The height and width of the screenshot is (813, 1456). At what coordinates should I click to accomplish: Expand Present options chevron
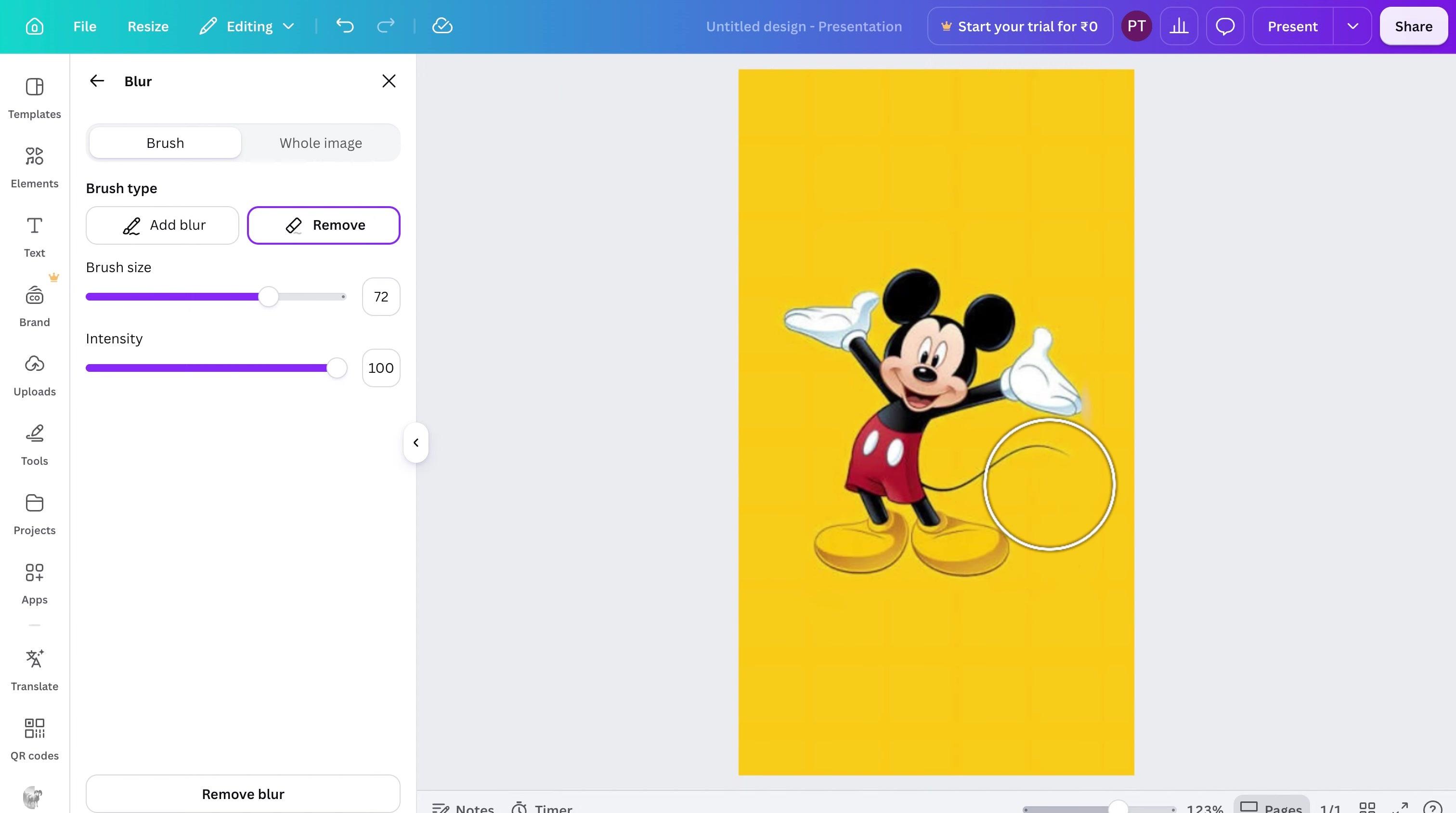(1352, 26)
